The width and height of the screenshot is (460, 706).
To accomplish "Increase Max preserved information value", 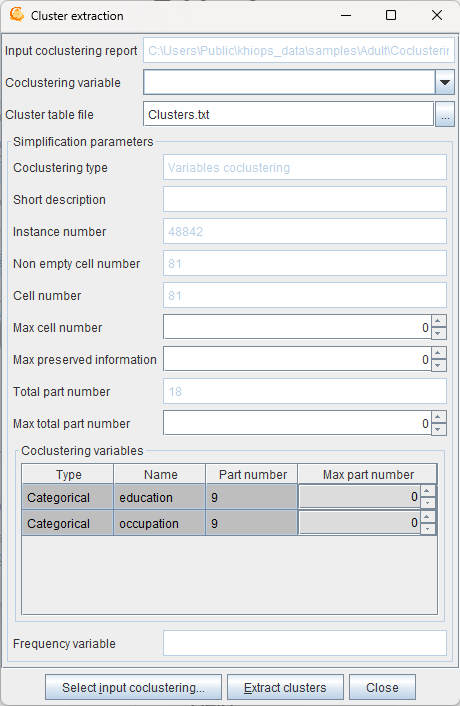I will coord(438,353).
